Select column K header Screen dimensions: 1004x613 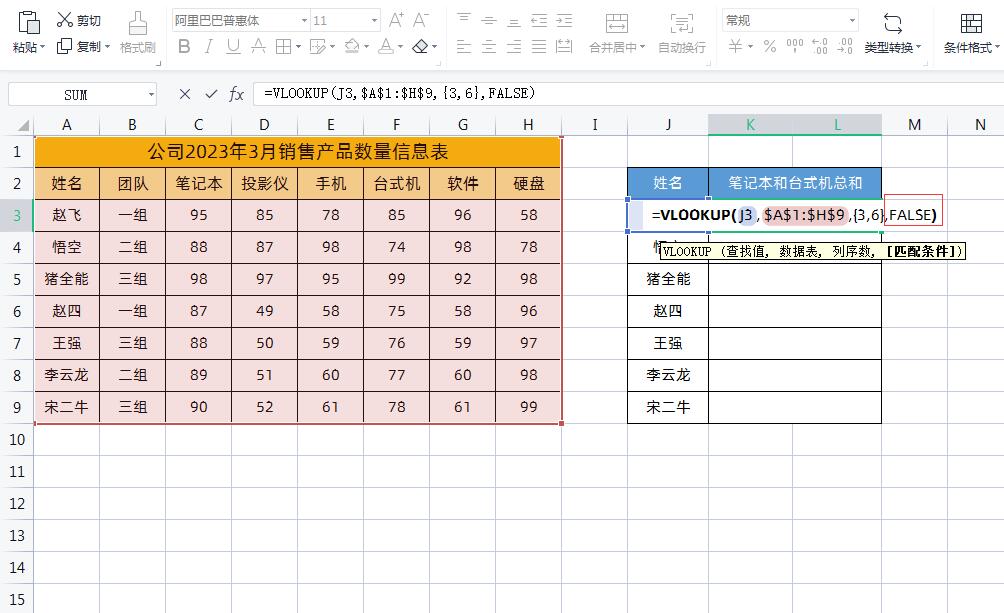tap(750, 125)
